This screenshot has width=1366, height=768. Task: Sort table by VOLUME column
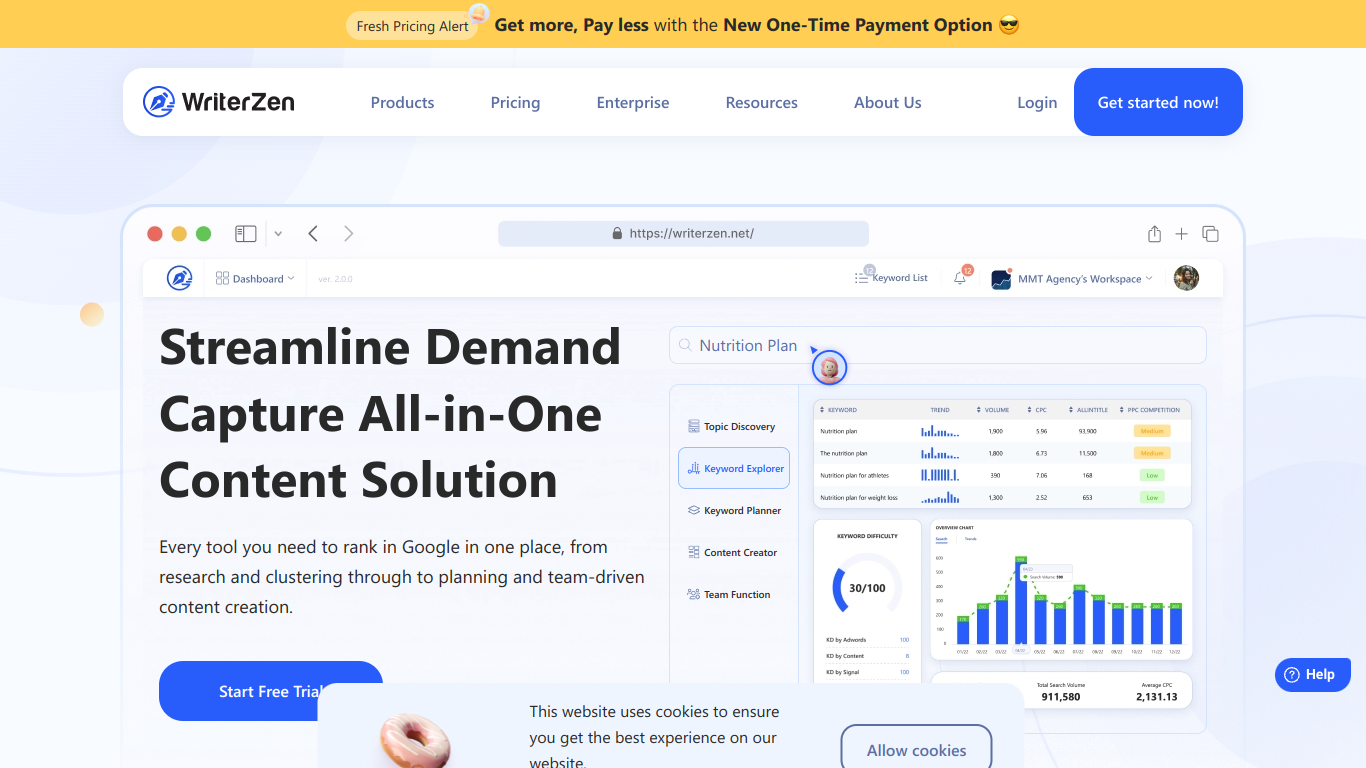click(993, 410)
